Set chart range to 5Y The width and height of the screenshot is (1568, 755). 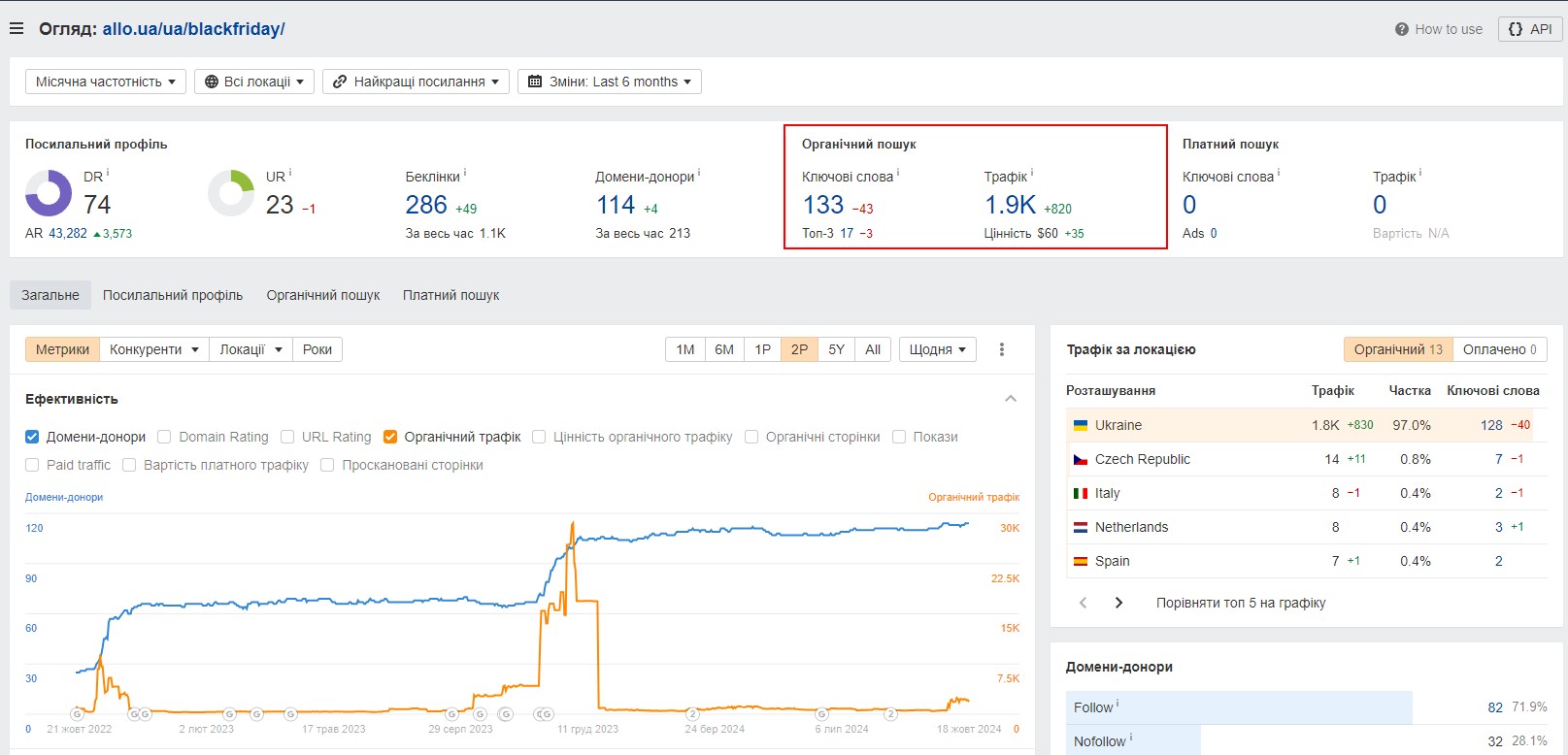(836, 349)
